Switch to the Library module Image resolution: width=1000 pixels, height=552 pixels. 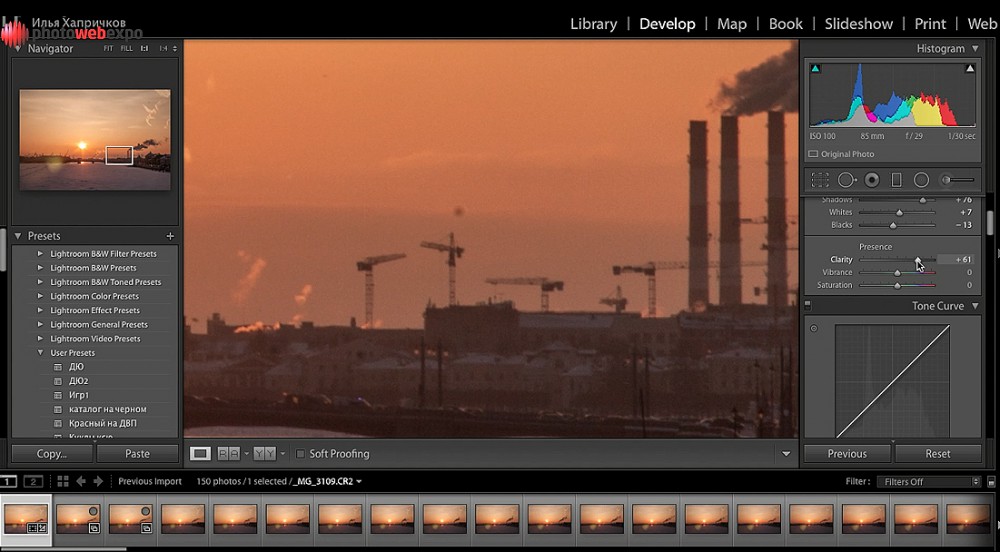click(x=593, y=23)
